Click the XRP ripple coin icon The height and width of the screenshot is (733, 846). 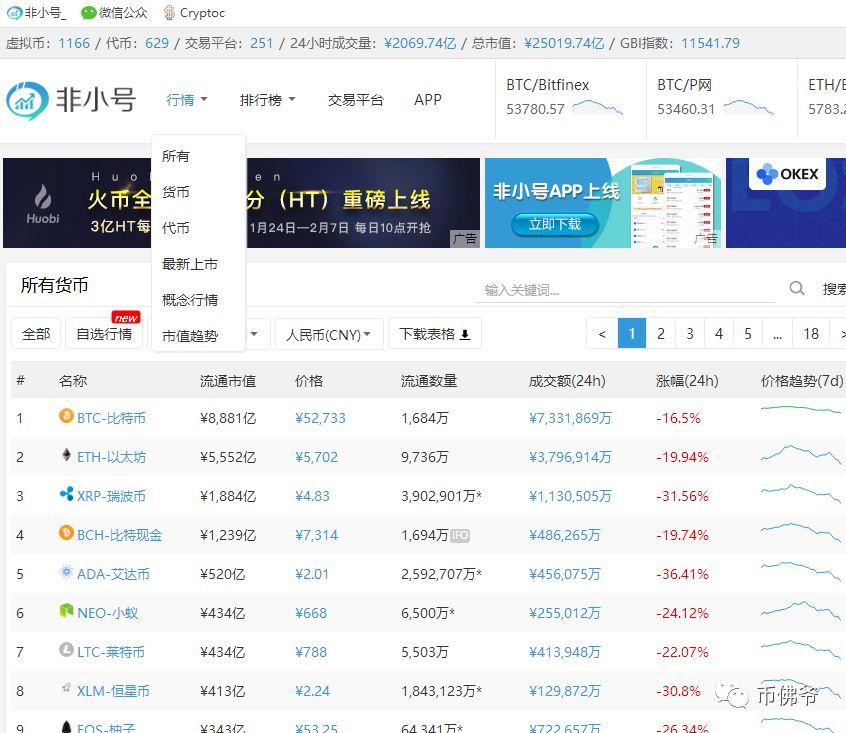[66, 494]
